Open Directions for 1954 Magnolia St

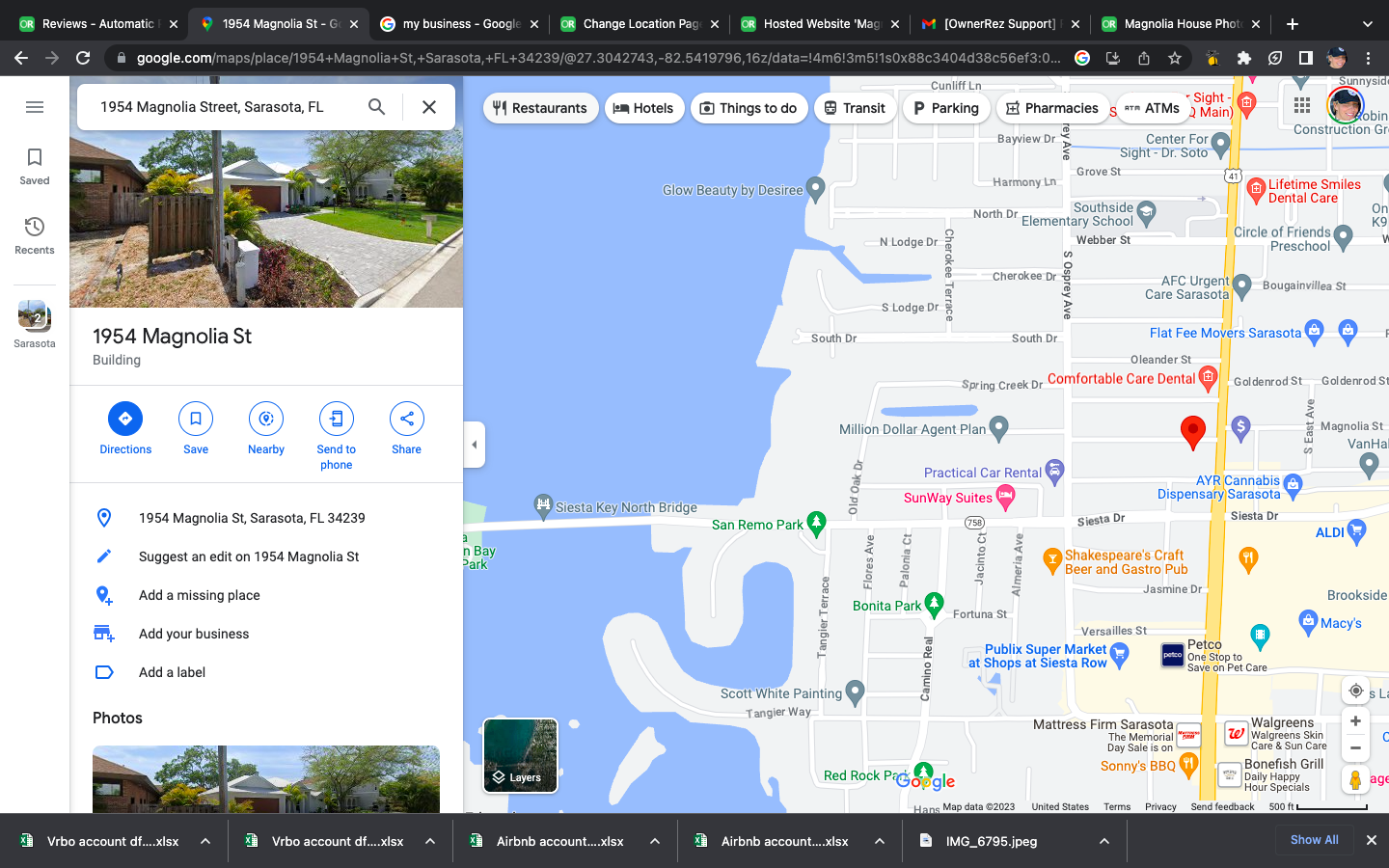124,427
